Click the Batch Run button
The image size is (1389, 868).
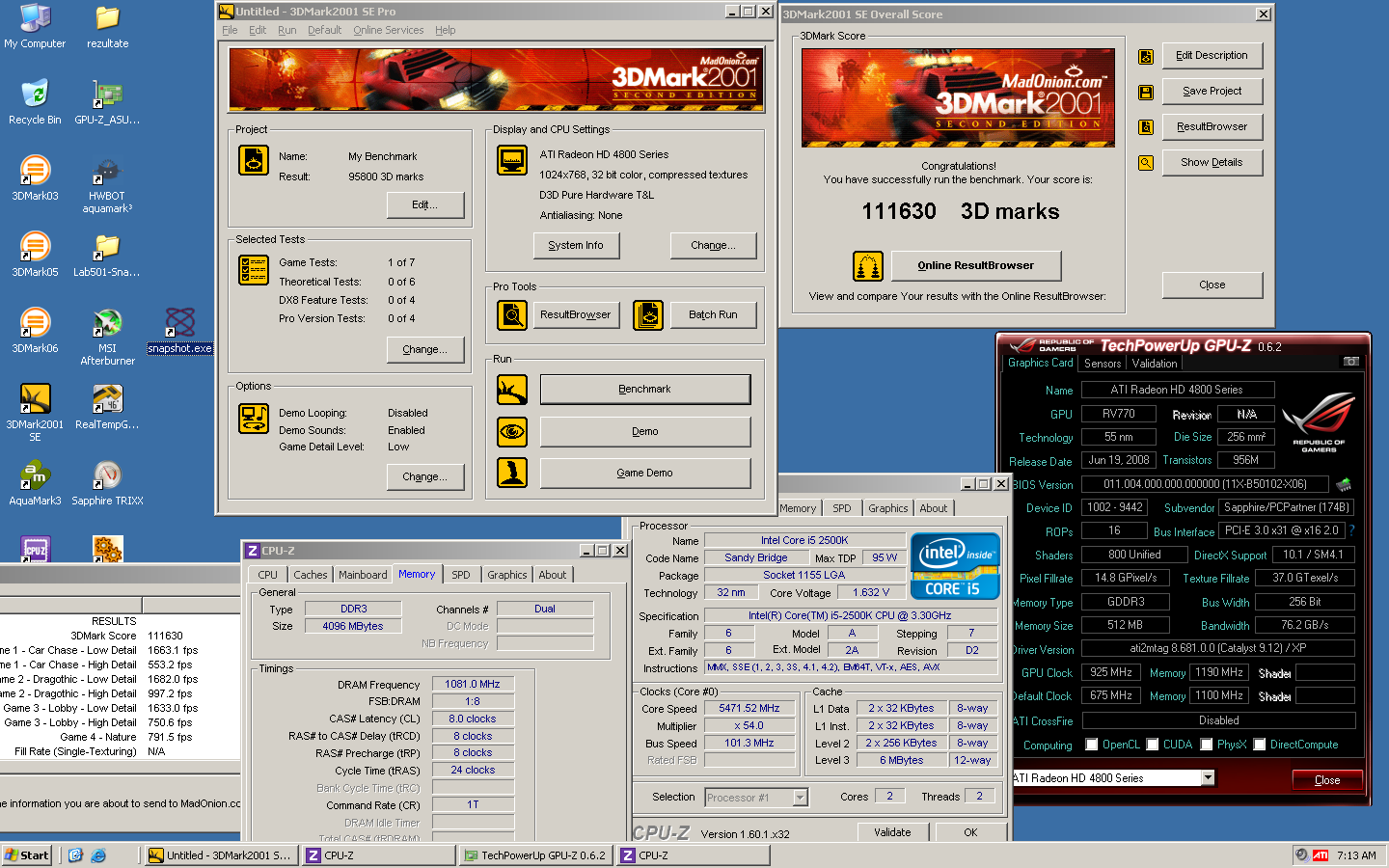[x=713, y=314]
